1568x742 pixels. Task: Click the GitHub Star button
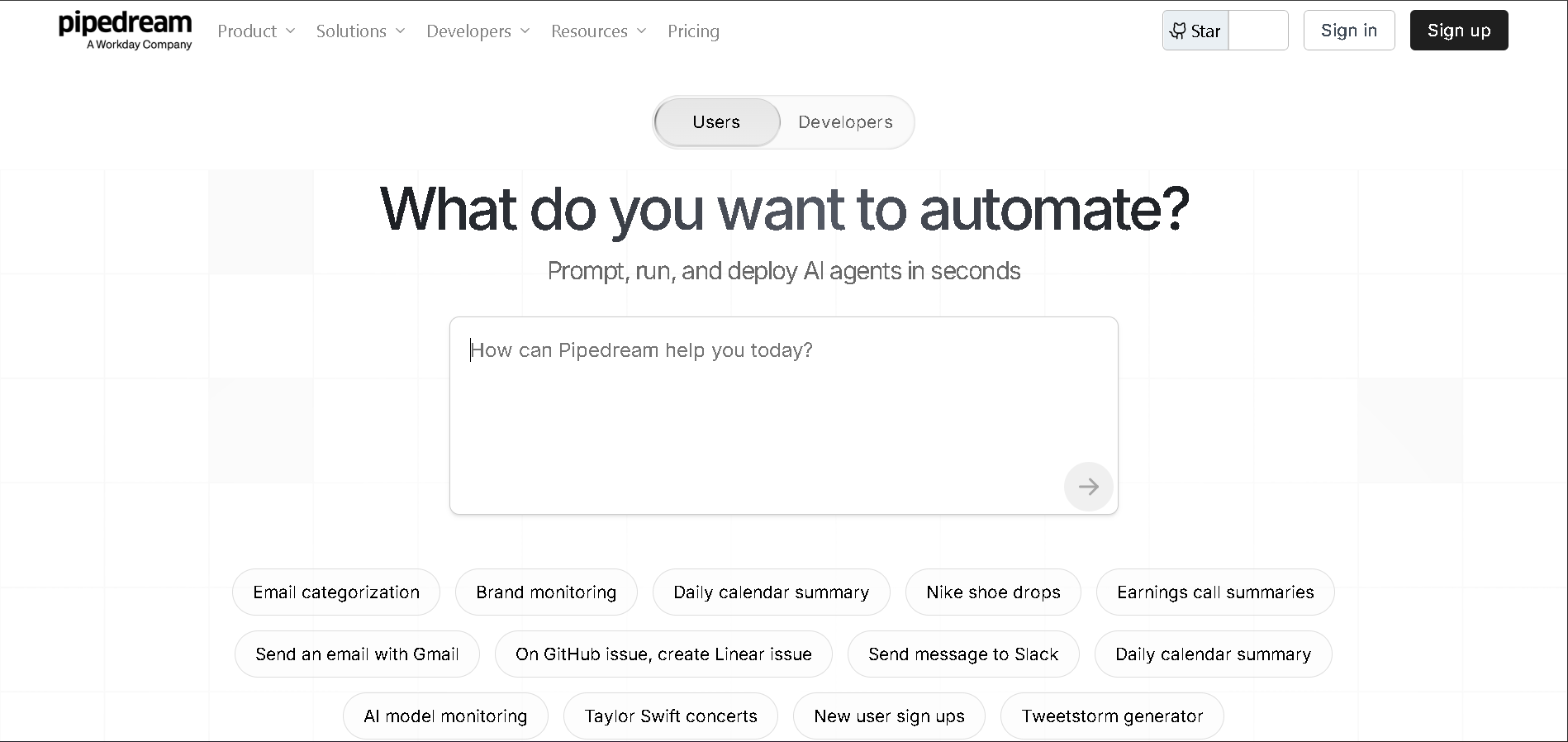pos(1195,31)
